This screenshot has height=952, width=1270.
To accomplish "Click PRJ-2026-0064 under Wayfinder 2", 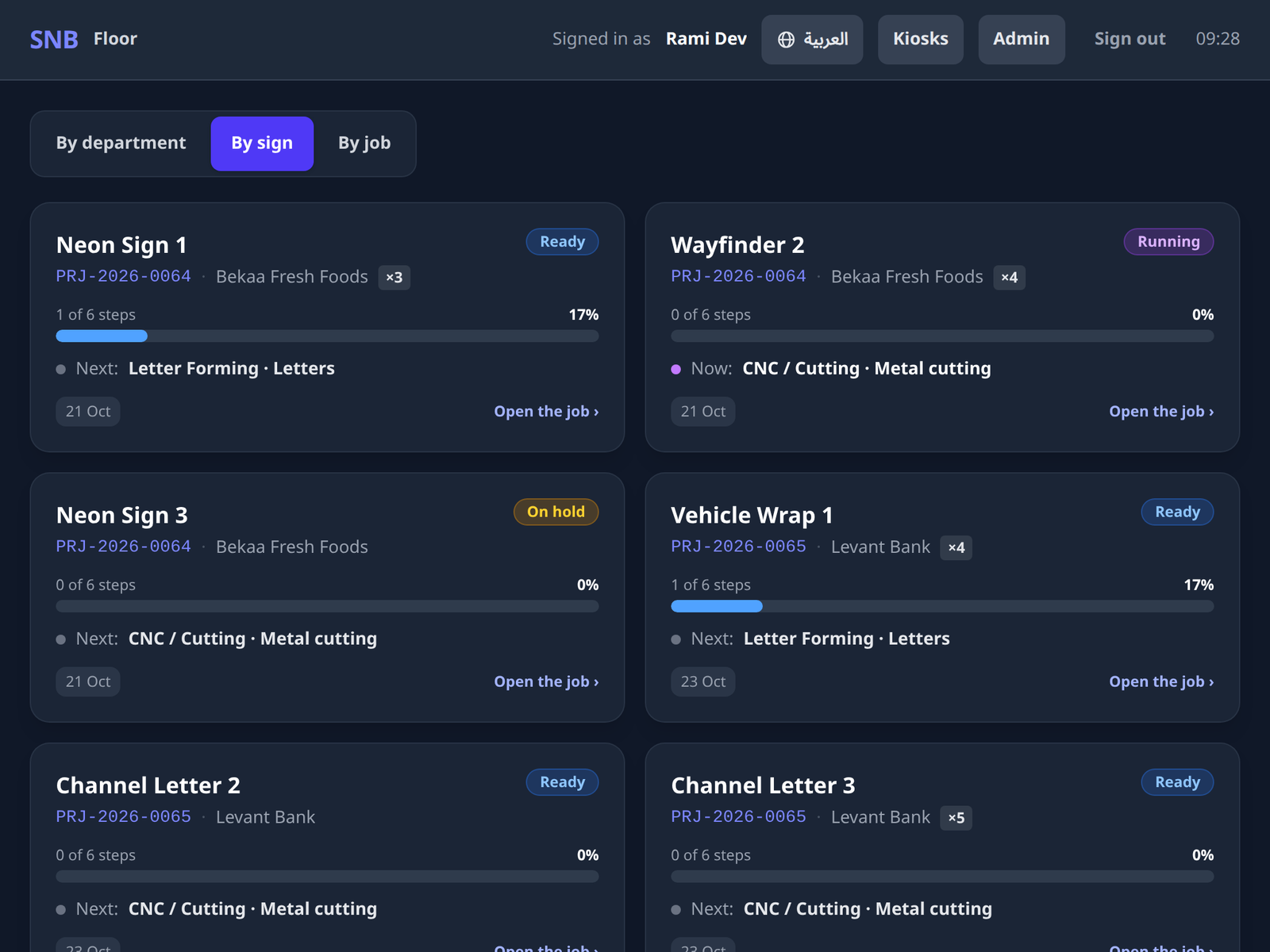I will point(738,276).
